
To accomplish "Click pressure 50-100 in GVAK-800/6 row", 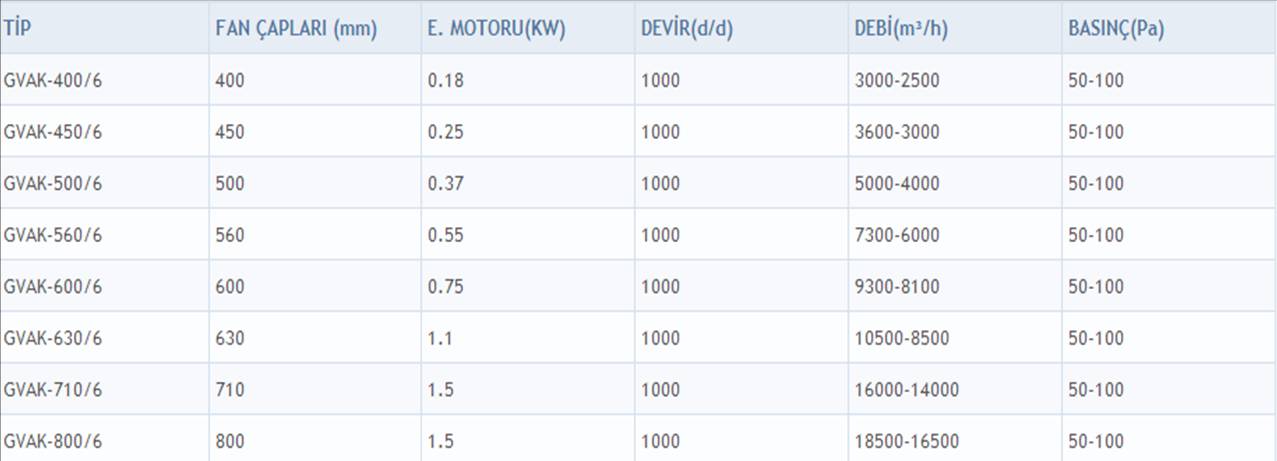I will tap(1096, 441).
